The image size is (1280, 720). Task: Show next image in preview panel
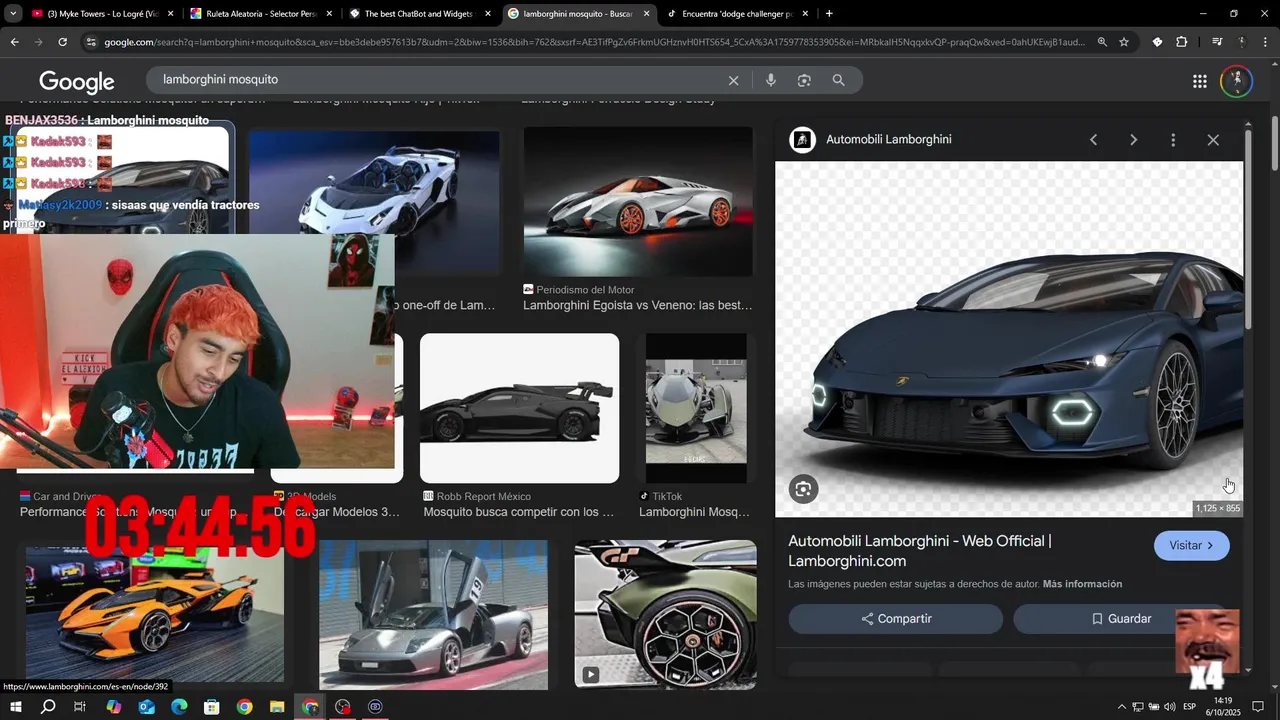coord(1133,140)
